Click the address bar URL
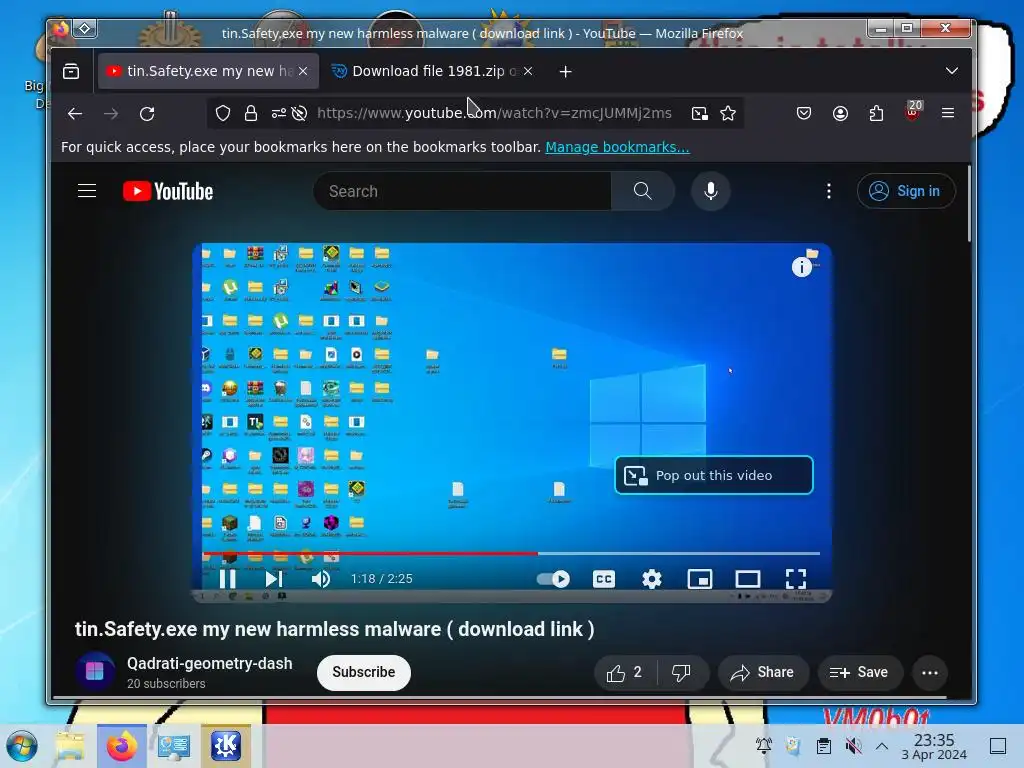 tap(494, 114)
